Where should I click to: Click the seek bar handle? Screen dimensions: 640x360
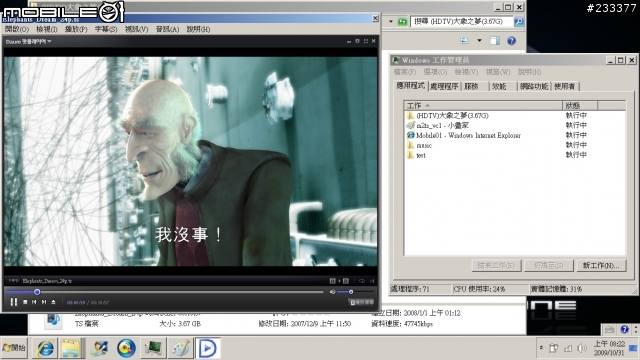pos(37,292)
